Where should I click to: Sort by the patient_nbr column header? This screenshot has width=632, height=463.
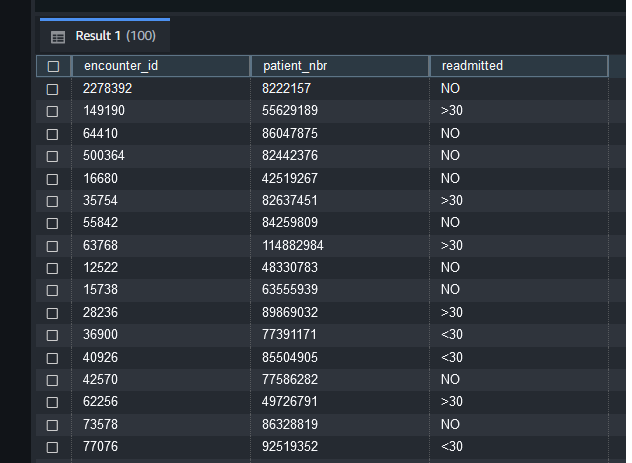coord(340,66)
